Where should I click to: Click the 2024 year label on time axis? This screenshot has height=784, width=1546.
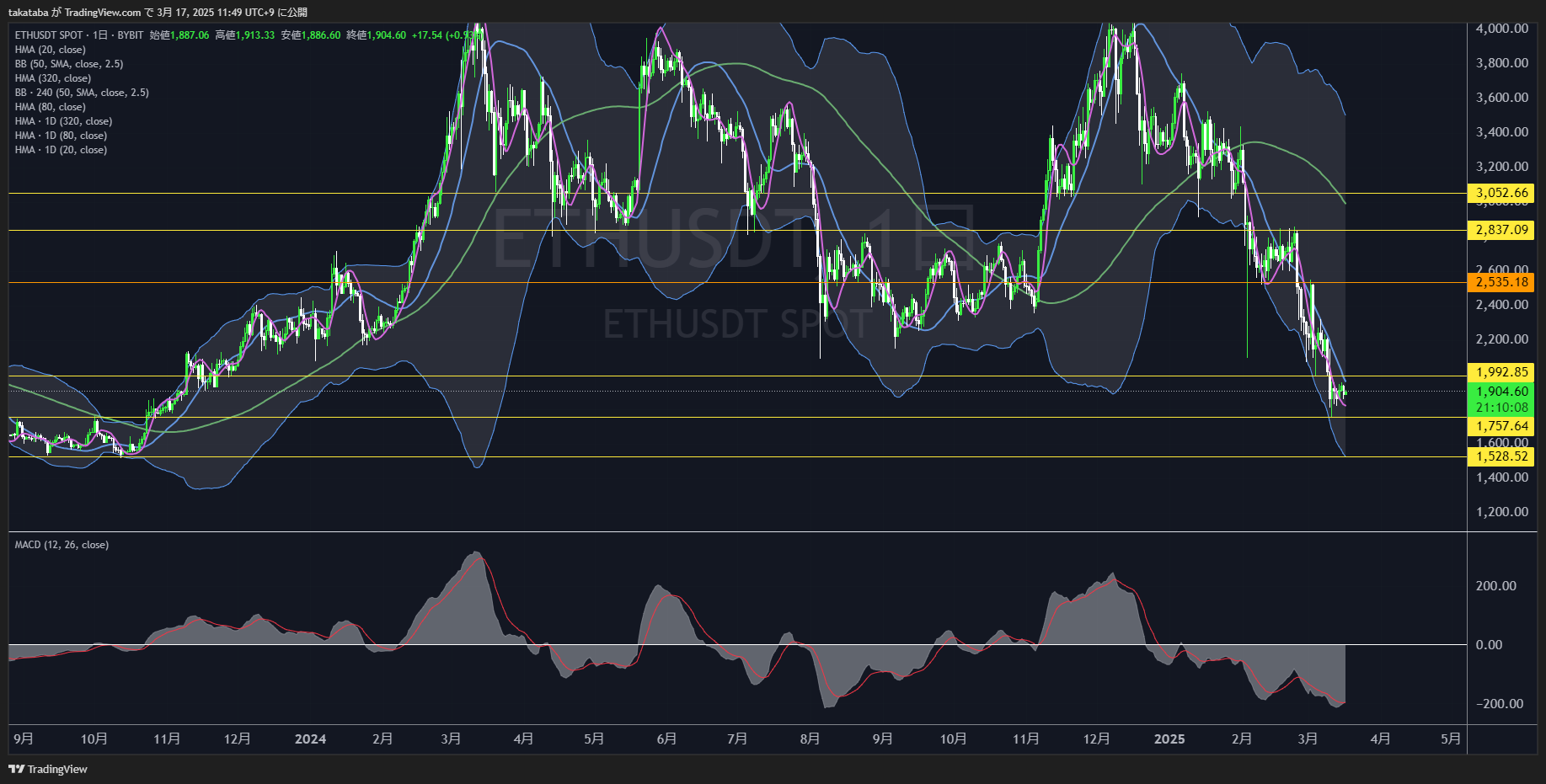click(310, 739)
